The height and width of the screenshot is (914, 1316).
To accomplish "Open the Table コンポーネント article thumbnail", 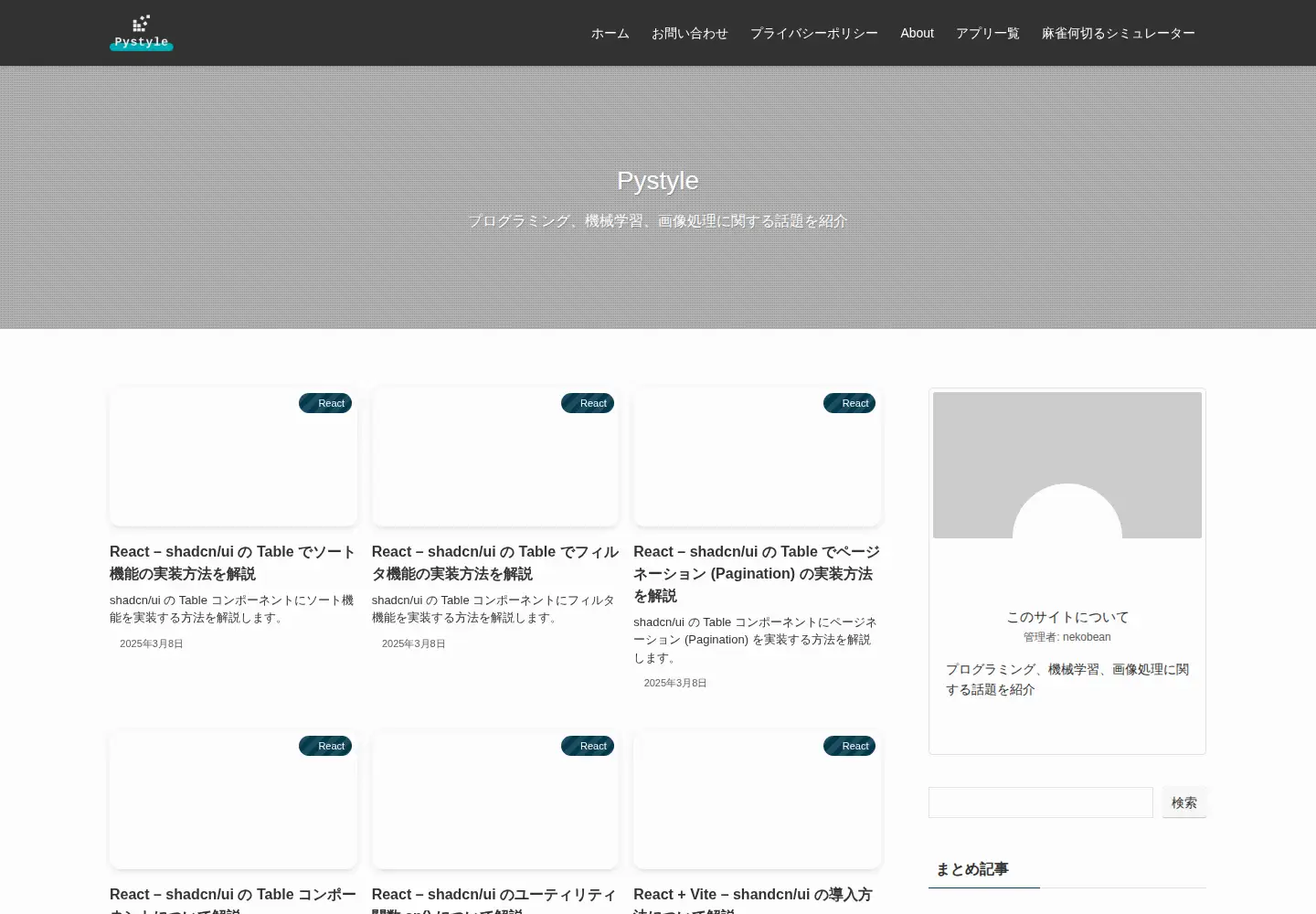I will (x=233, y=800).
